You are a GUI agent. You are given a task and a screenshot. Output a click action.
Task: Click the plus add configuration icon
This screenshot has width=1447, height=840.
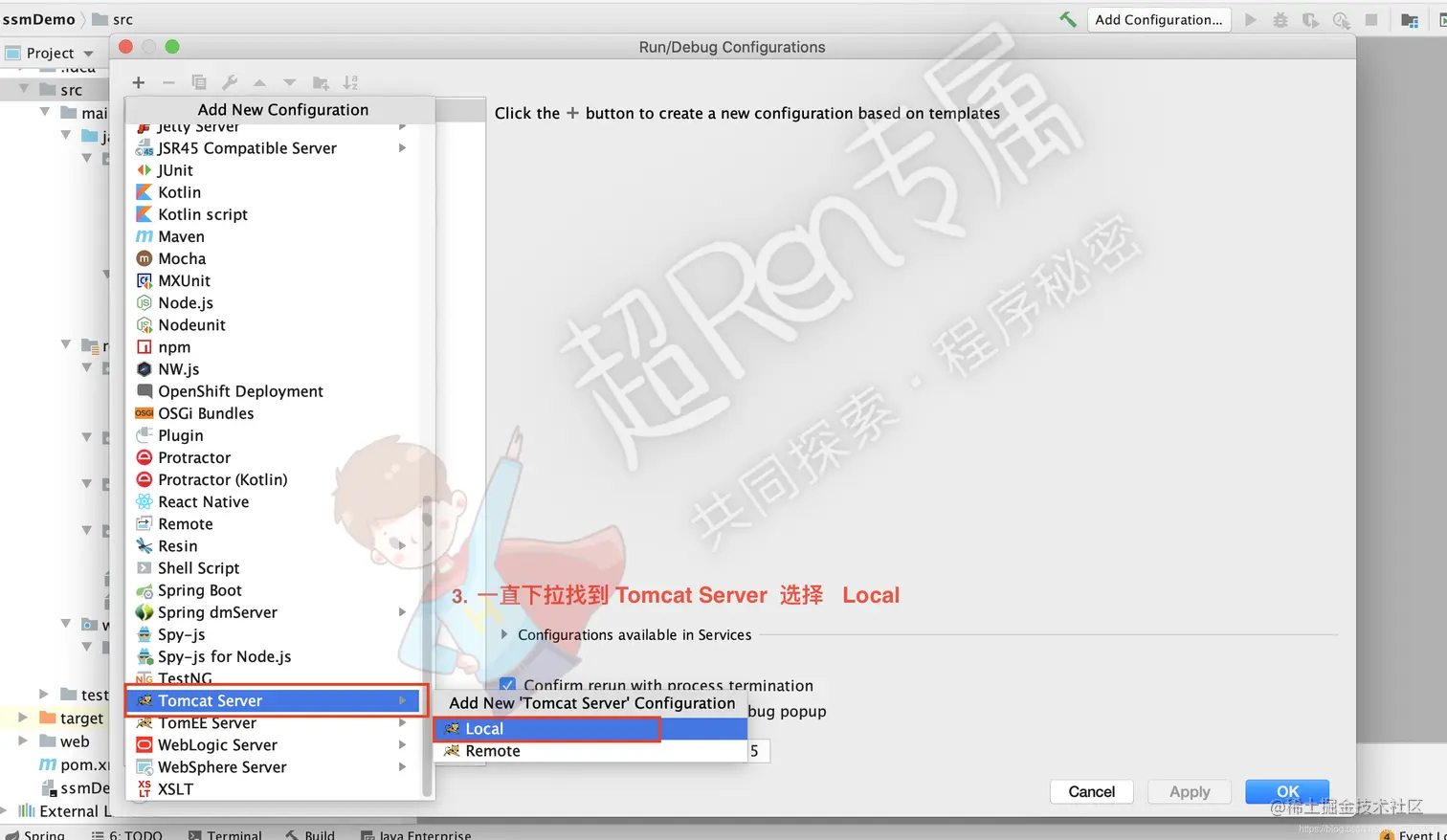point(139,82)
